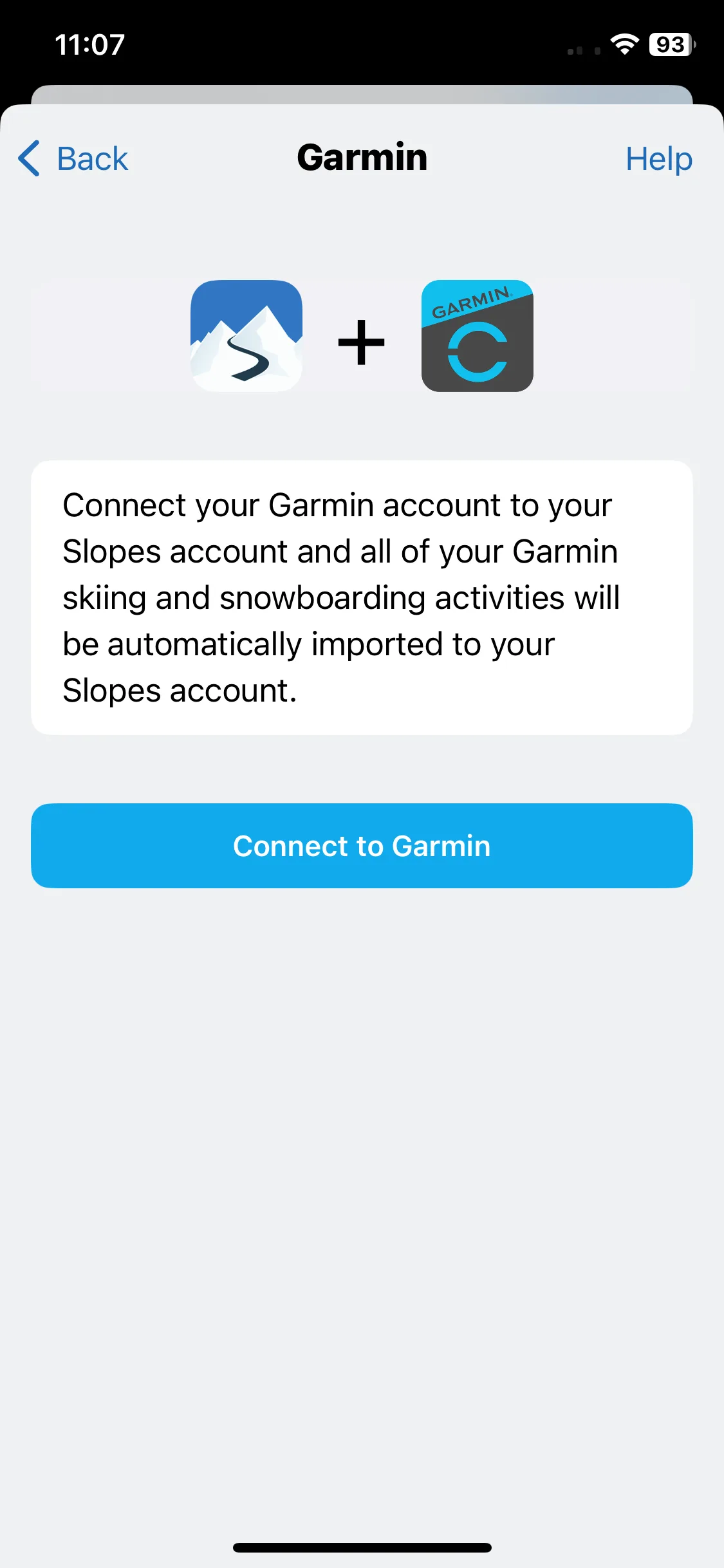This screenshot has width=724, height=1568.
Task: Tap the 11:07 clock in status bar
Action: (x=90, y=44)
